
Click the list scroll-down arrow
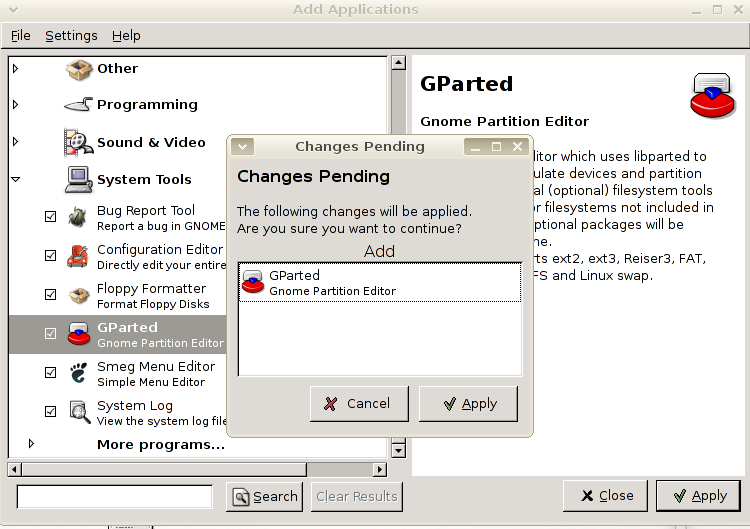click(398, 450)
